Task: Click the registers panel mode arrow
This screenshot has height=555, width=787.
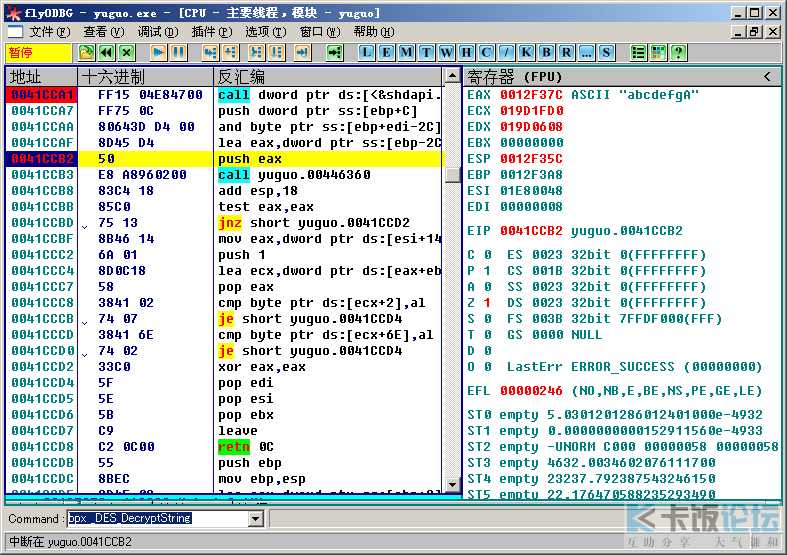Action: tap(767, 76)
